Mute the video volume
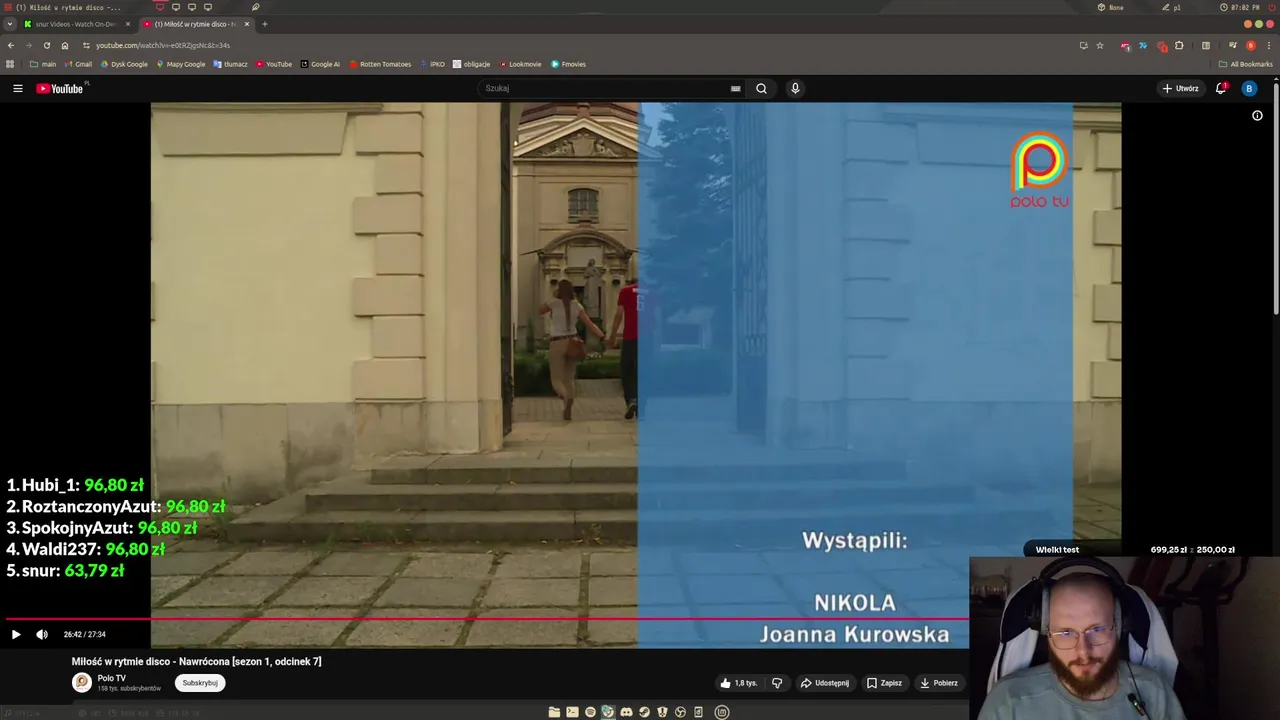The height and width of the screenshot is (720, 1280). click(x=42, y=634)
